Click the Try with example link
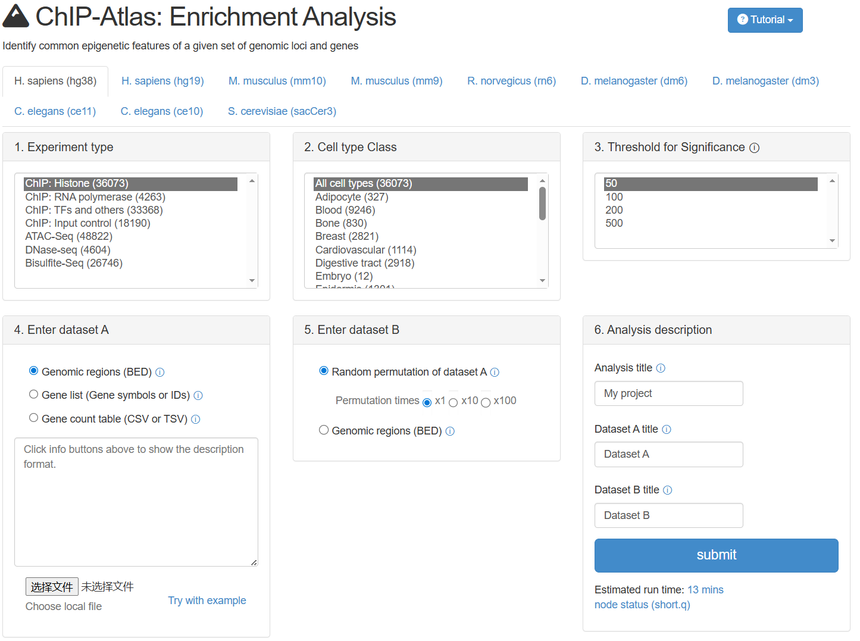The width and height of the screenshot is (860, 641). tap(207, 600)
